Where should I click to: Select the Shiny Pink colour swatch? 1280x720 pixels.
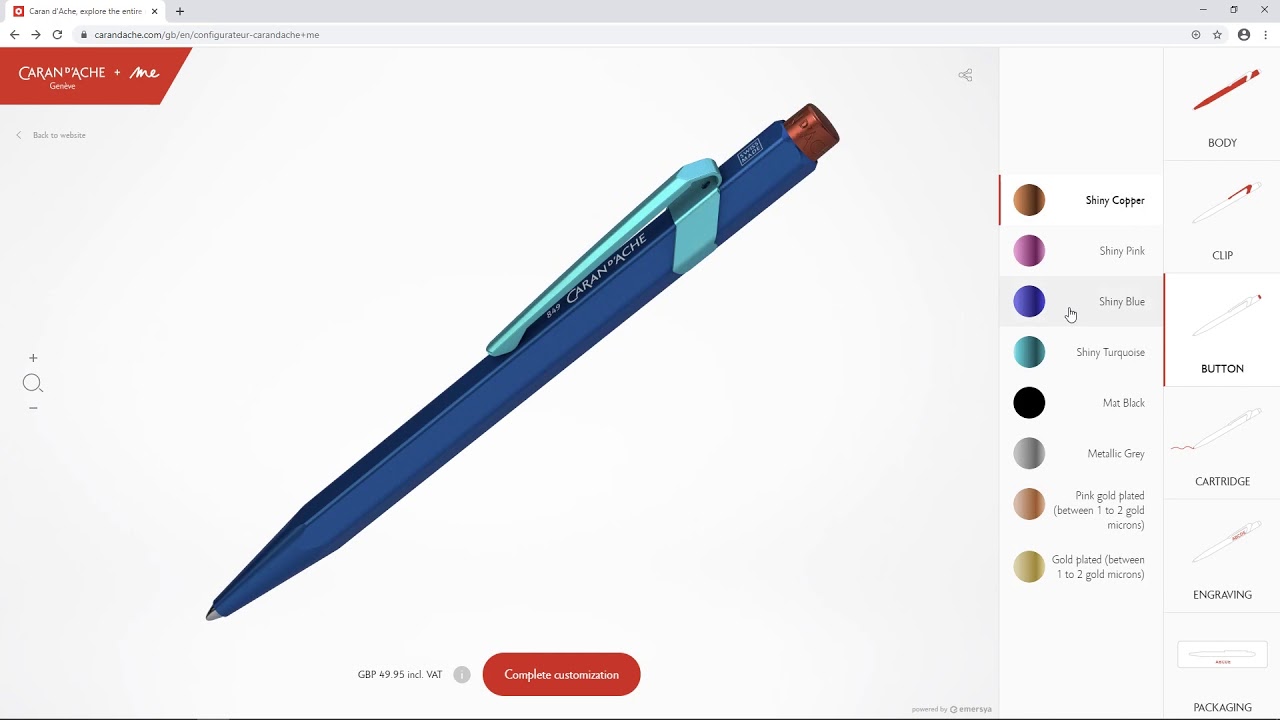click(x=1029, y=251)
